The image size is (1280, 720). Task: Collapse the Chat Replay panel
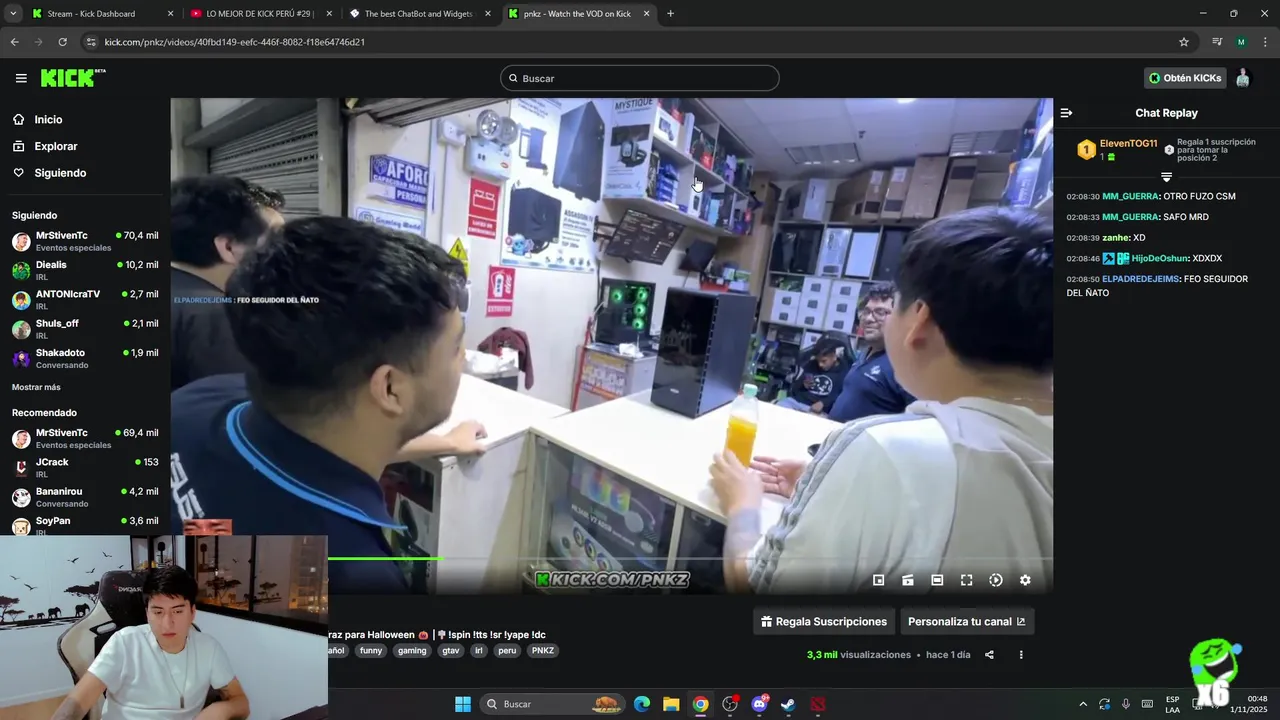(1066, 113)
